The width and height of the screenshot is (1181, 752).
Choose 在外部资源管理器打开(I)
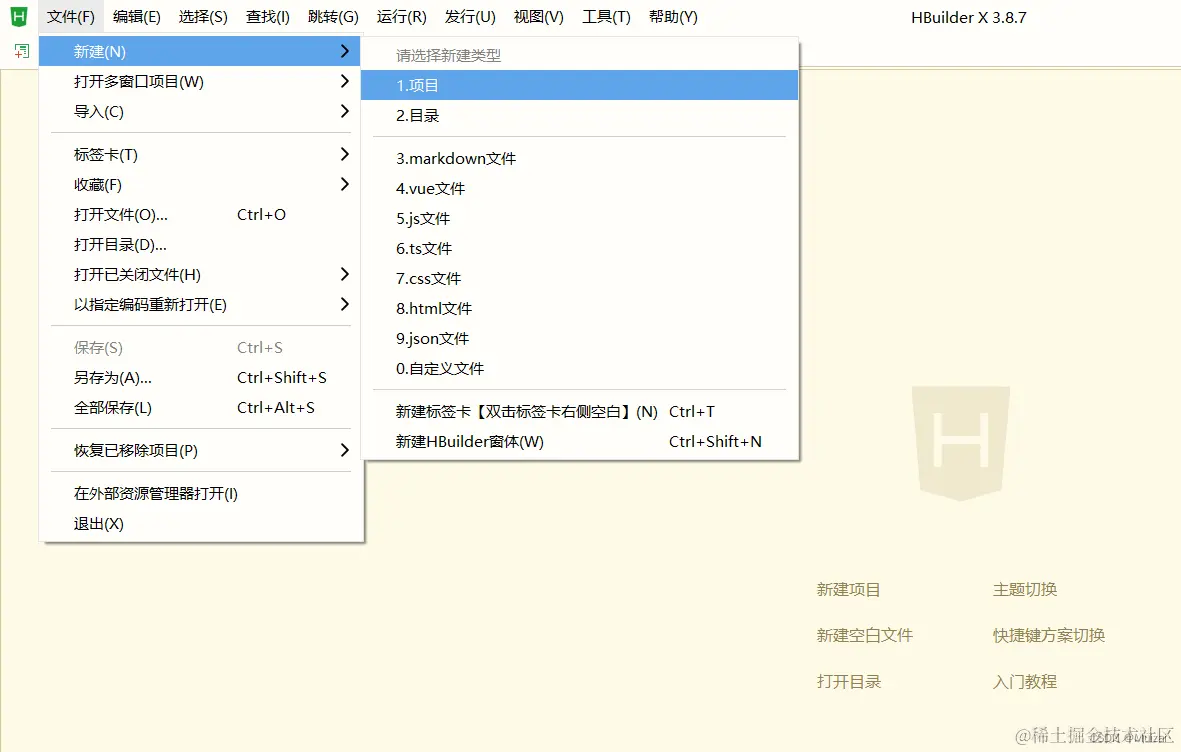(200, 494)
